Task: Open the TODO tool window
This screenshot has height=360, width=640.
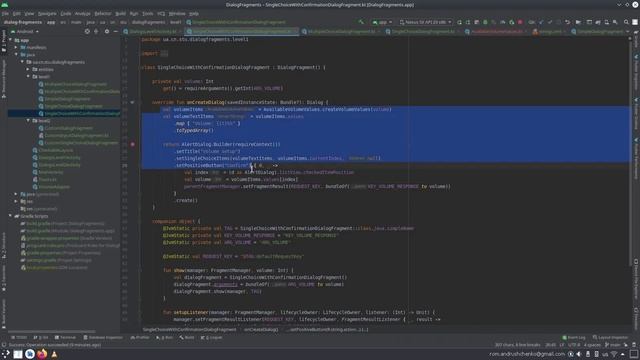Action: click(x=19, y=338)
